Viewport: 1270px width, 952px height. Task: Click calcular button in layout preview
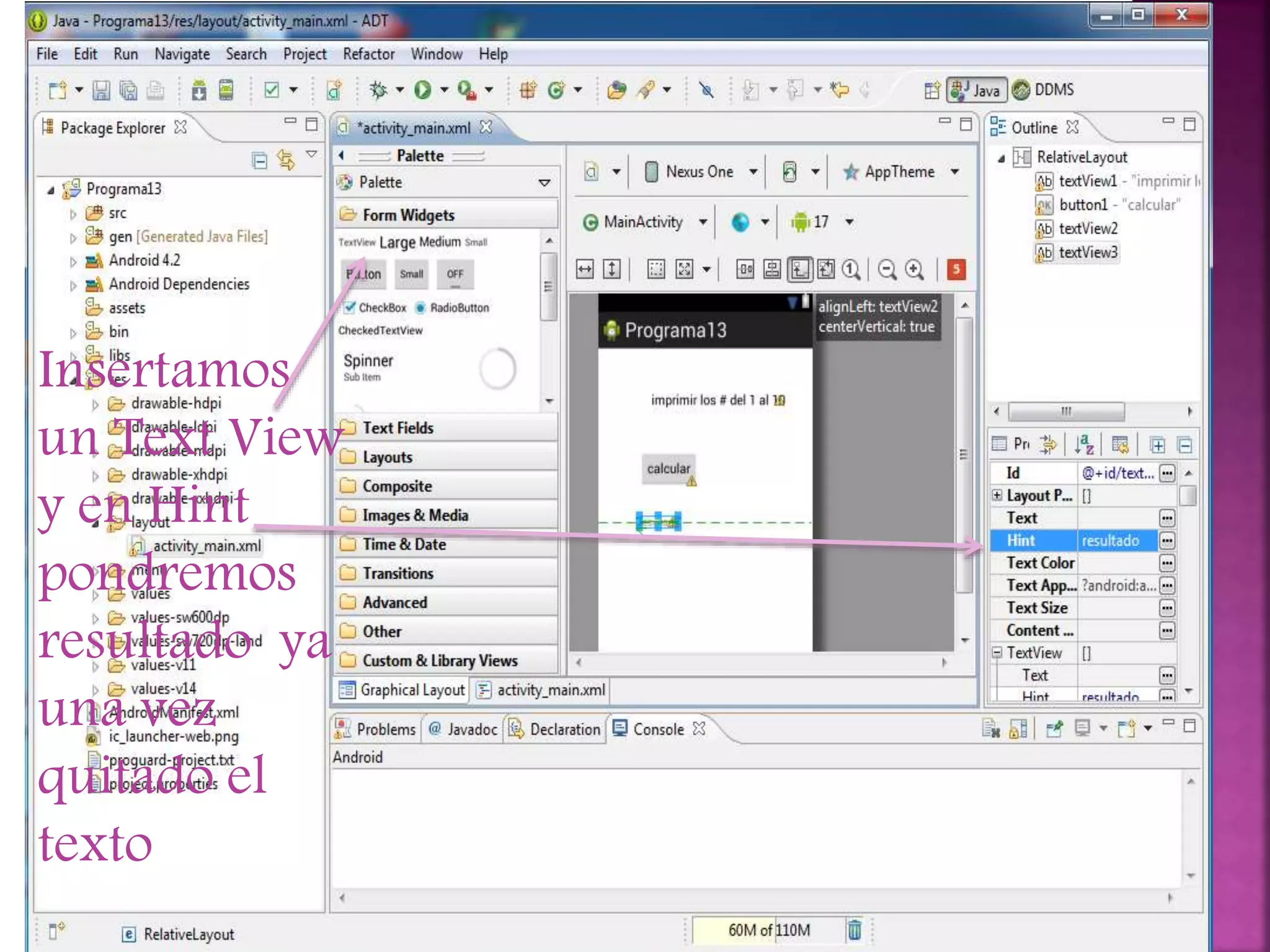click(668, 469)
